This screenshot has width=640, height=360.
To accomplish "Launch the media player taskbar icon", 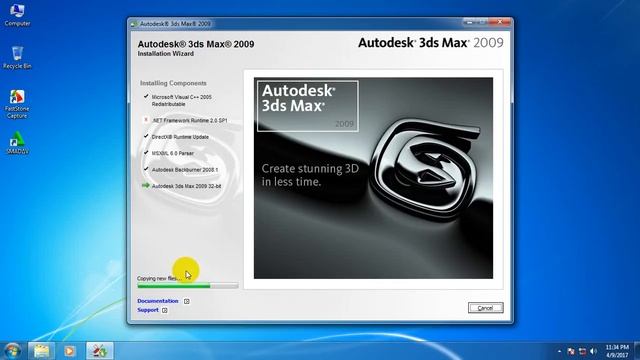I will point(70,351).
